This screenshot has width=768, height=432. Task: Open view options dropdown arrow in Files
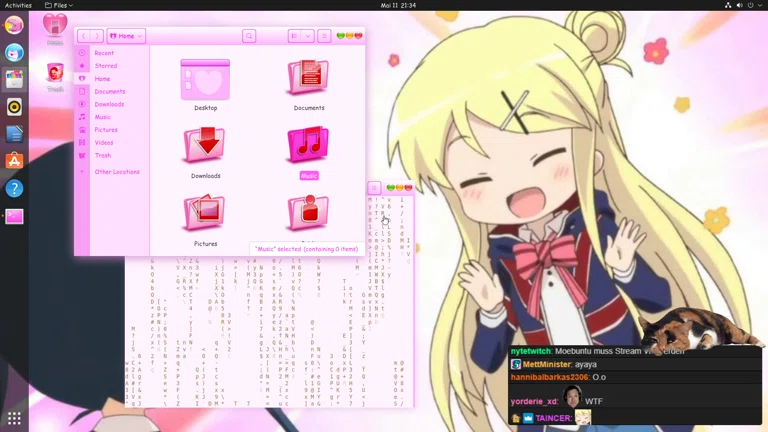308,36
